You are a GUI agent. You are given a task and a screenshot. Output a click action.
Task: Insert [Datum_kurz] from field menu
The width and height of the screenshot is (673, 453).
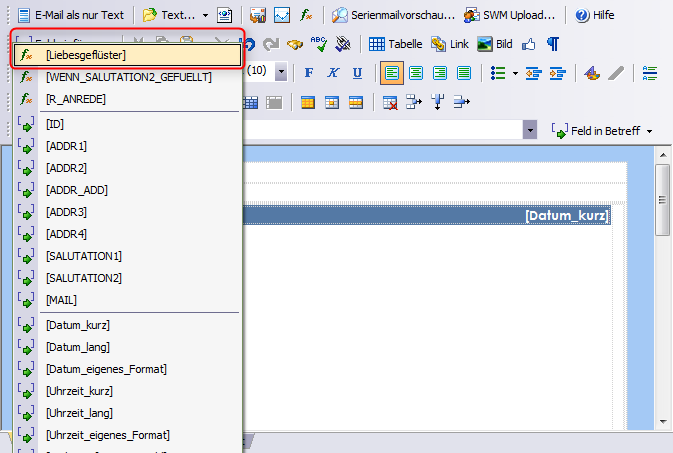(x=127, y=325)
